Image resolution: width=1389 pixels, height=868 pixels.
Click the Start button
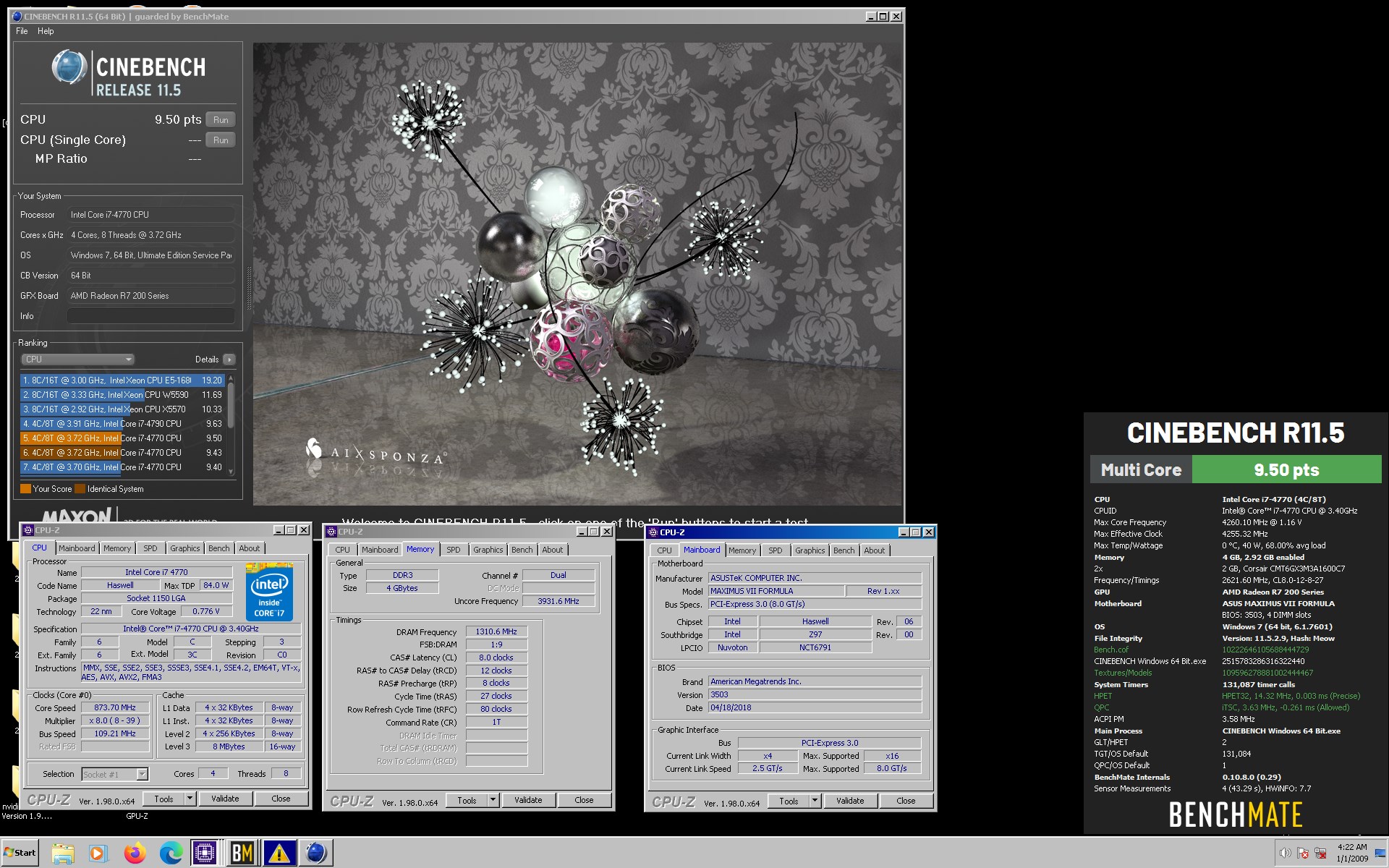20,853
